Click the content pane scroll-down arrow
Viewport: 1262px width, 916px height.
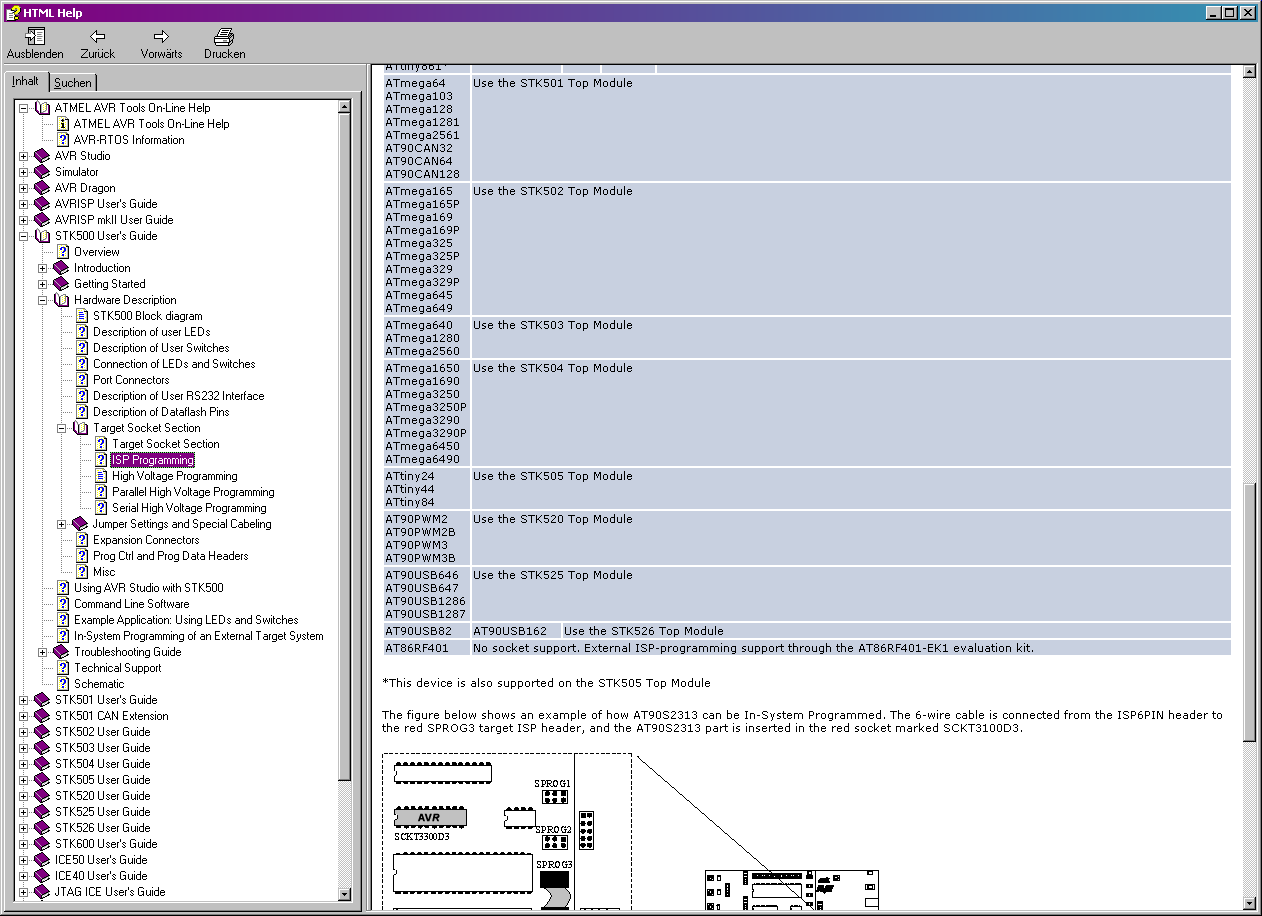click(1248, 903)
